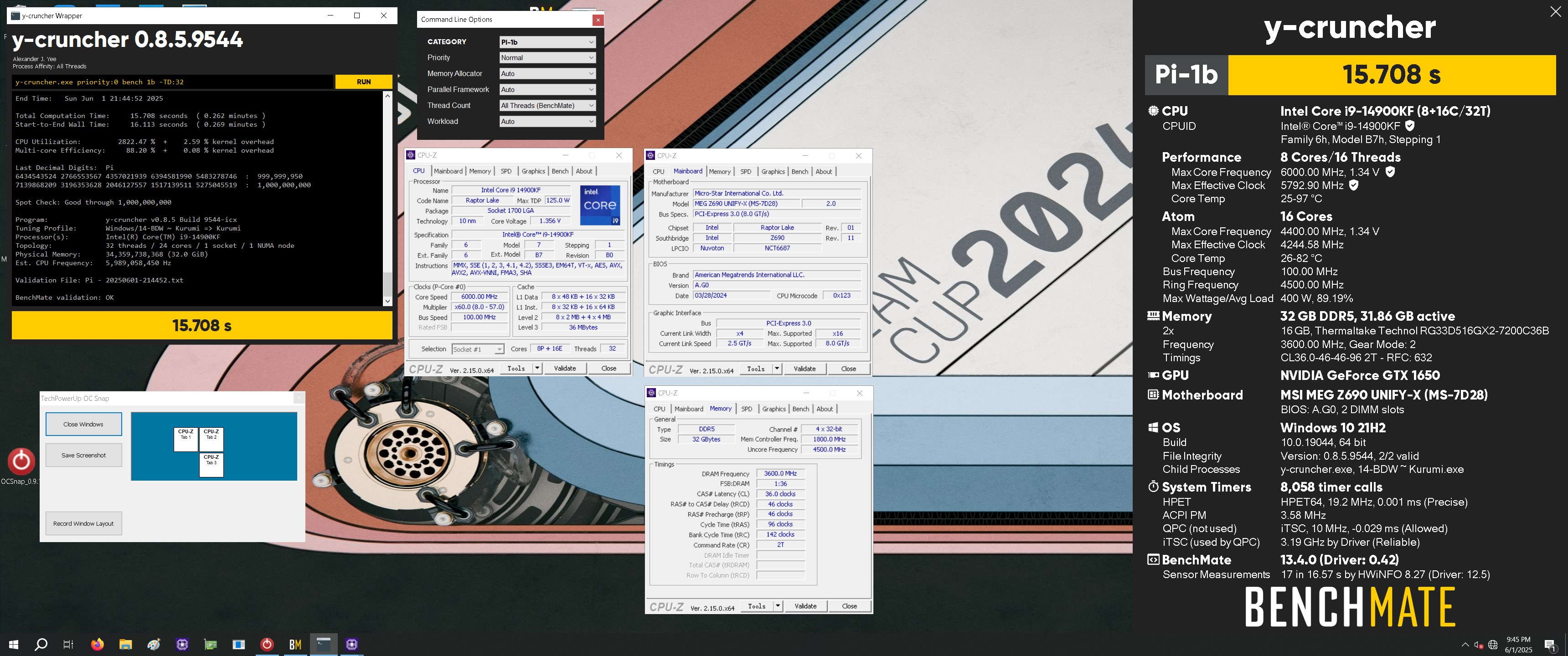Viewport: 1568px width, 656px height.
Task: Expand the hidden tray icons chevron
Action: tap(1465, 645)
